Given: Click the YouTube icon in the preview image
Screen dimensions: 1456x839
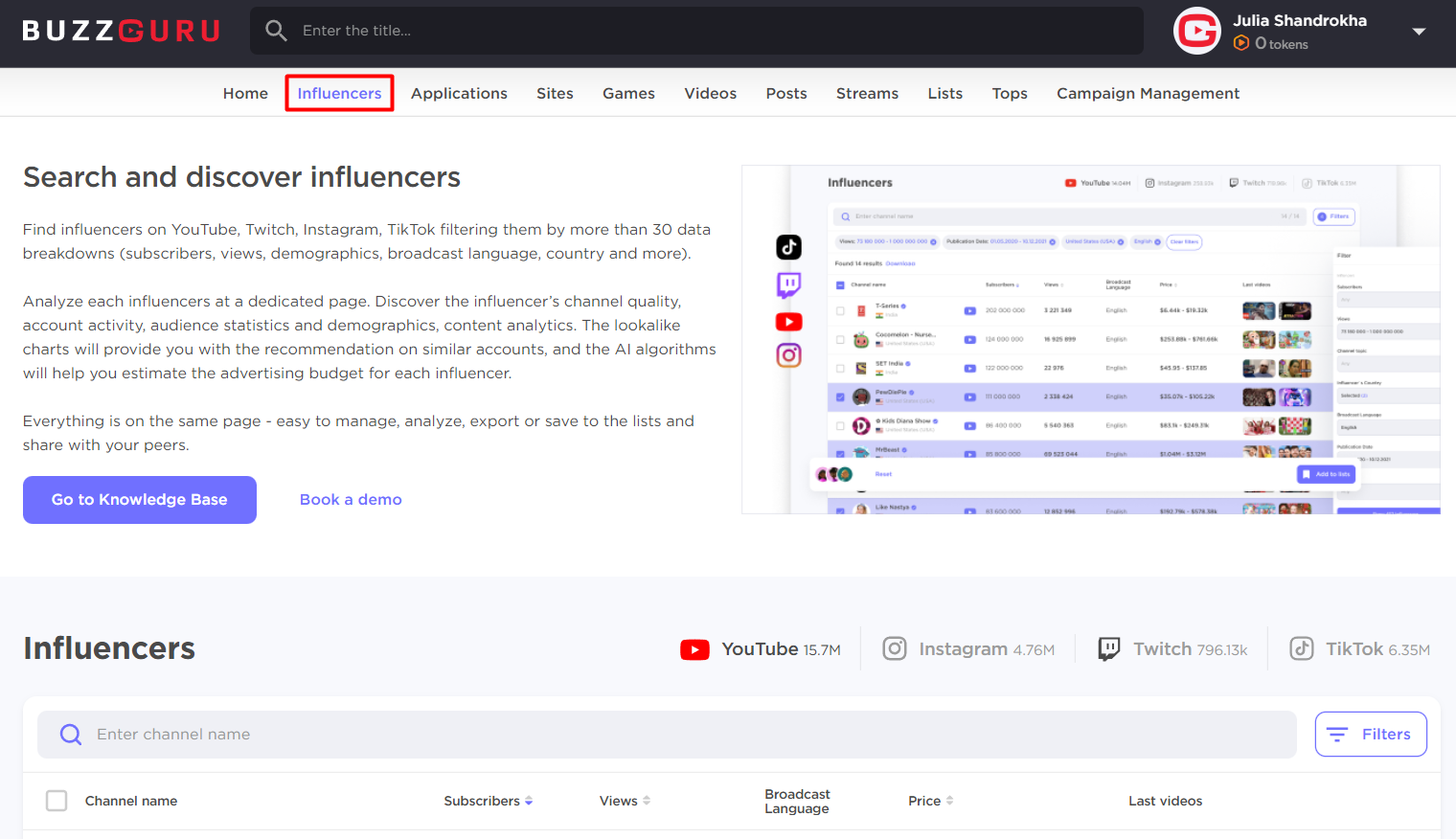Looking at the screenshot, I should click(x=788, y=322).
